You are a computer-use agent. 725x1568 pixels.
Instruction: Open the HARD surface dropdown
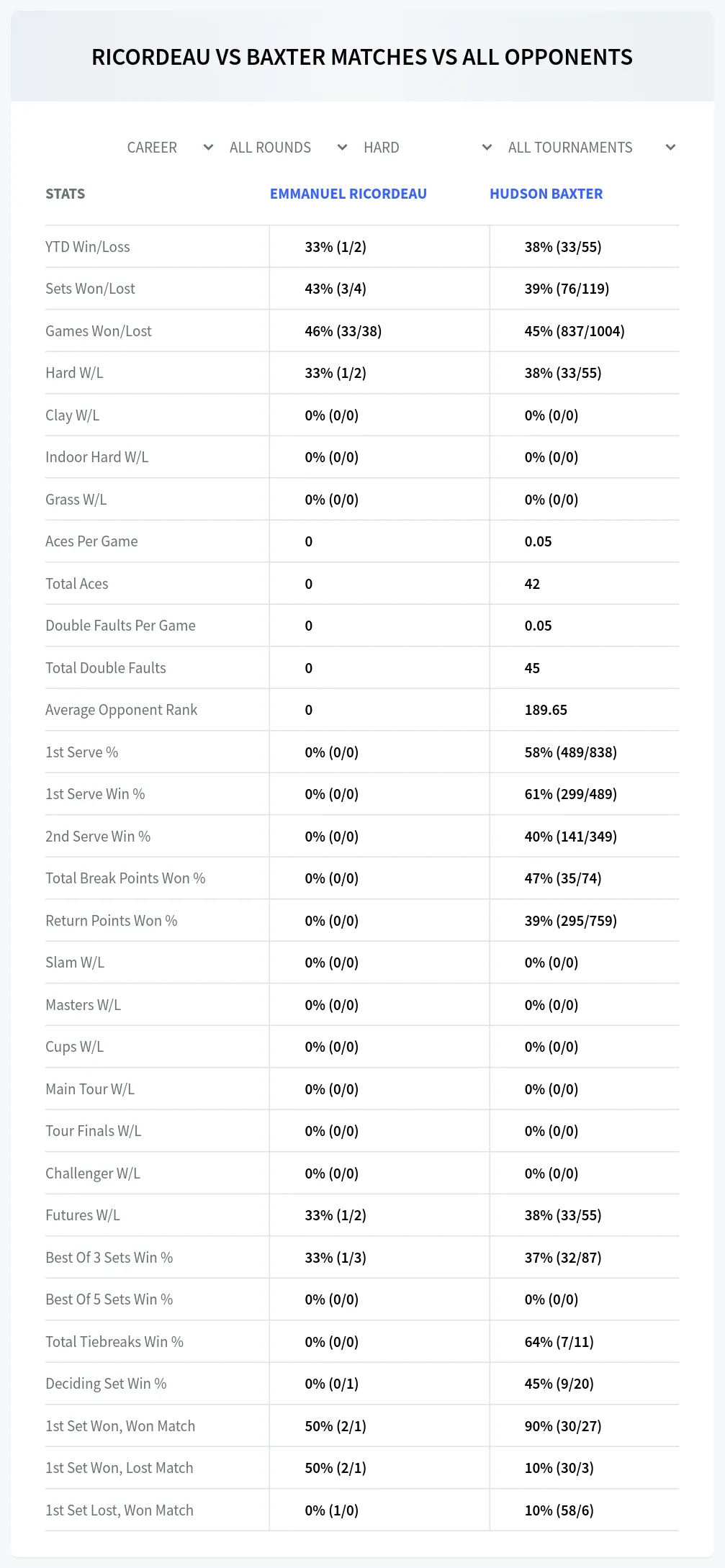(x=428, y=148)
